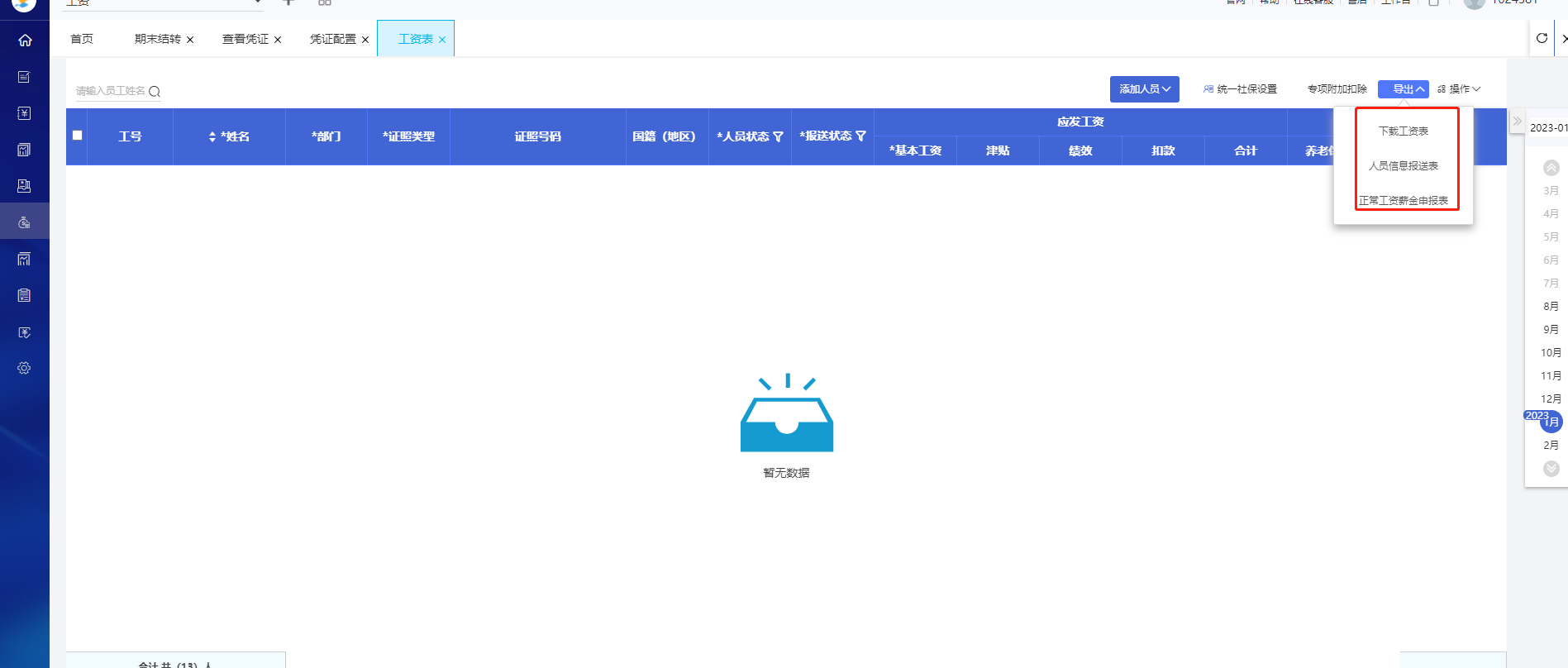The height and width of the screenshot is (668, 1568).
Task: Switch to the 凭证配置 tab
Action: 332,39
